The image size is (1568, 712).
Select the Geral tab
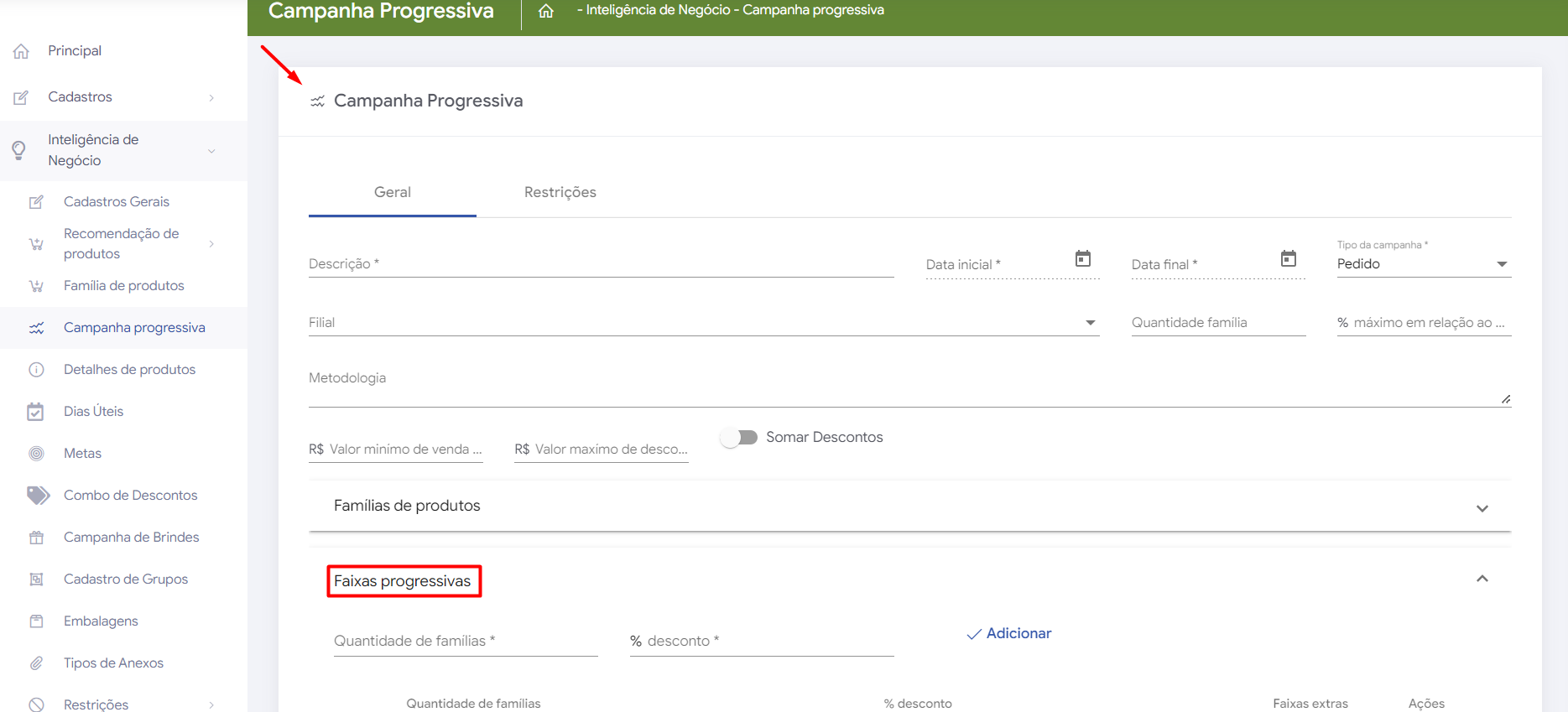coord(392,193)
